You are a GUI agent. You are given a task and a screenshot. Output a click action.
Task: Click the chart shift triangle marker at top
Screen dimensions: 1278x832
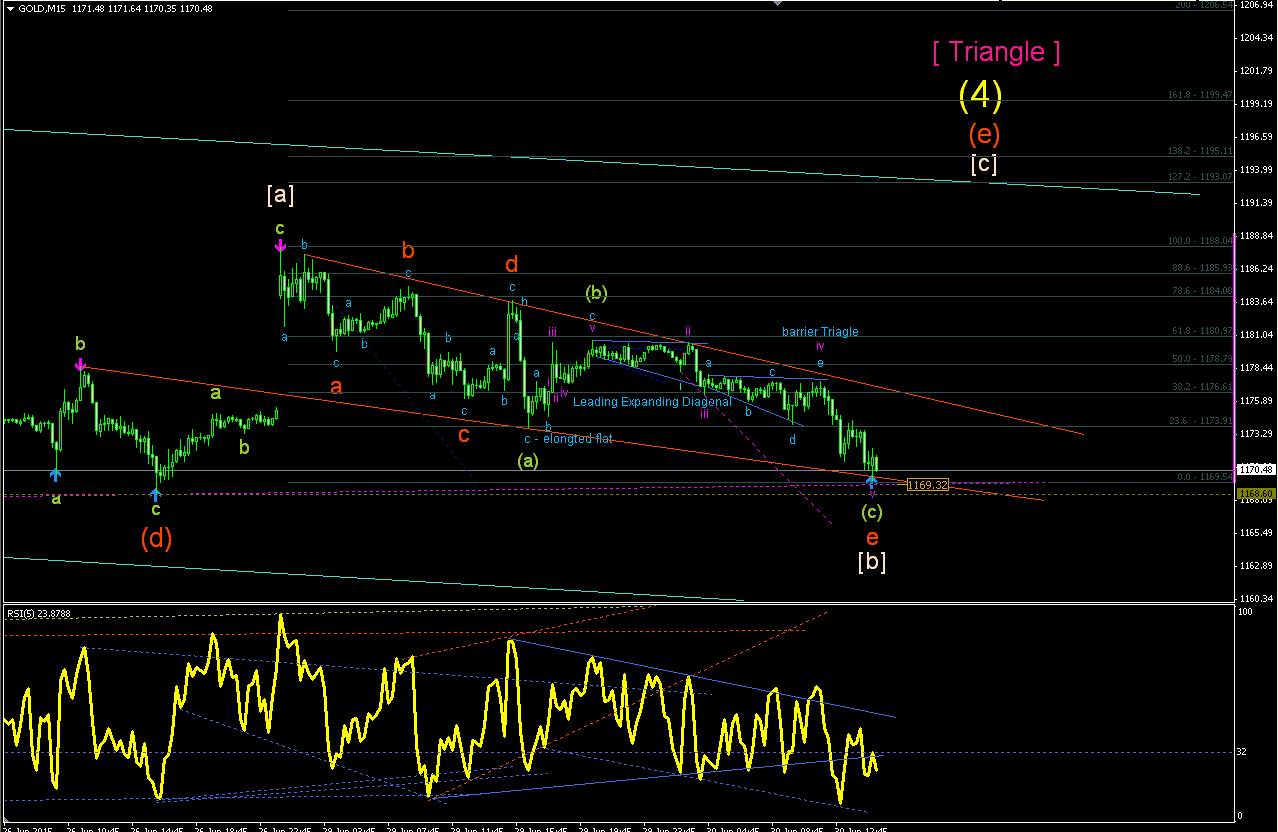(x=777, y=4)
